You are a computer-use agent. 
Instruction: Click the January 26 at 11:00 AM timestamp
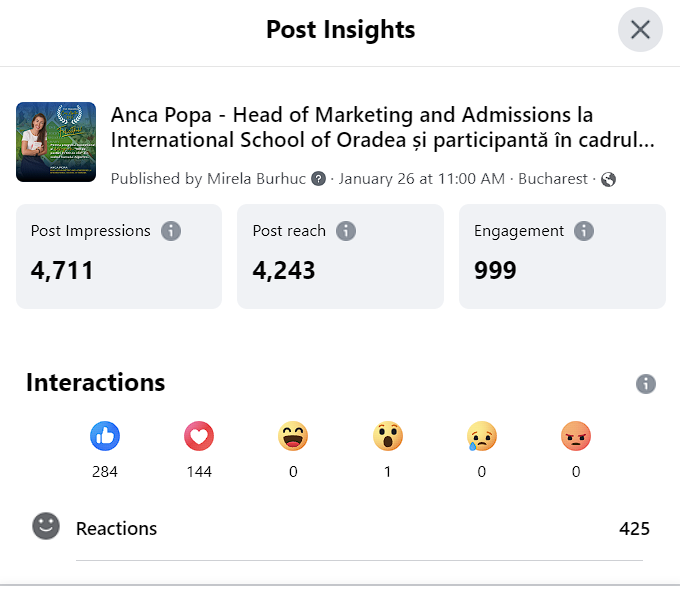tap(422, 179)
